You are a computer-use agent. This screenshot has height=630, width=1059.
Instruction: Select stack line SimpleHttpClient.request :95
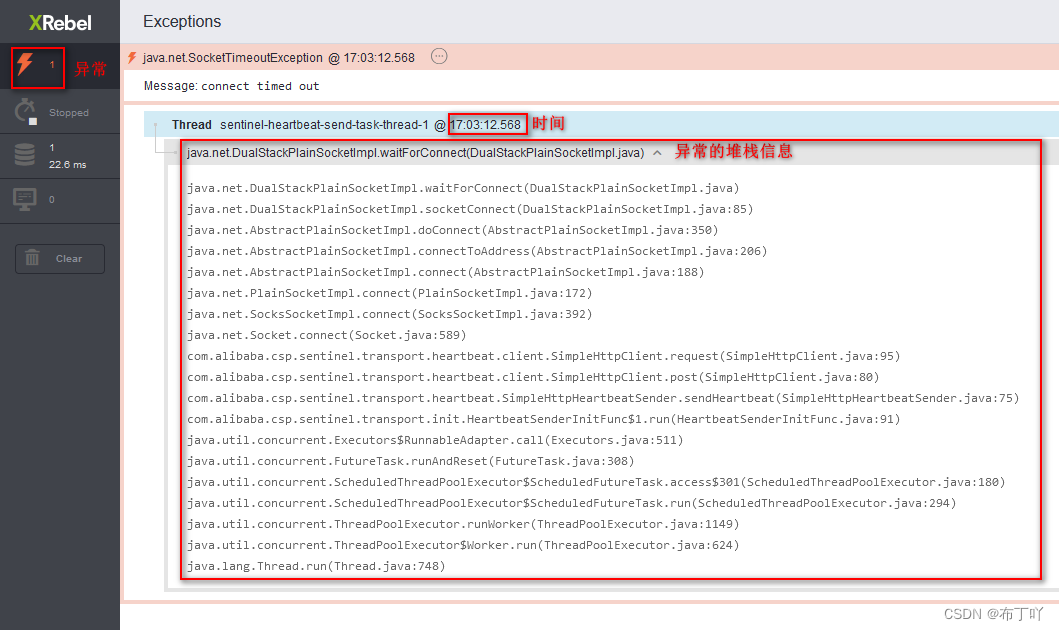coord(544,356)
